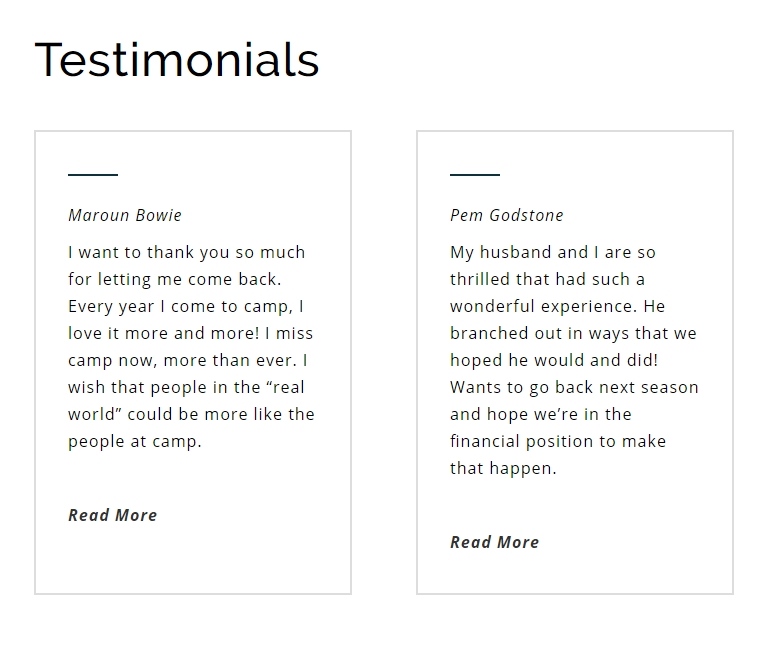Select the author name Maroun Bowie
Screen dimensions: 768x659
(x=125, y=215)
